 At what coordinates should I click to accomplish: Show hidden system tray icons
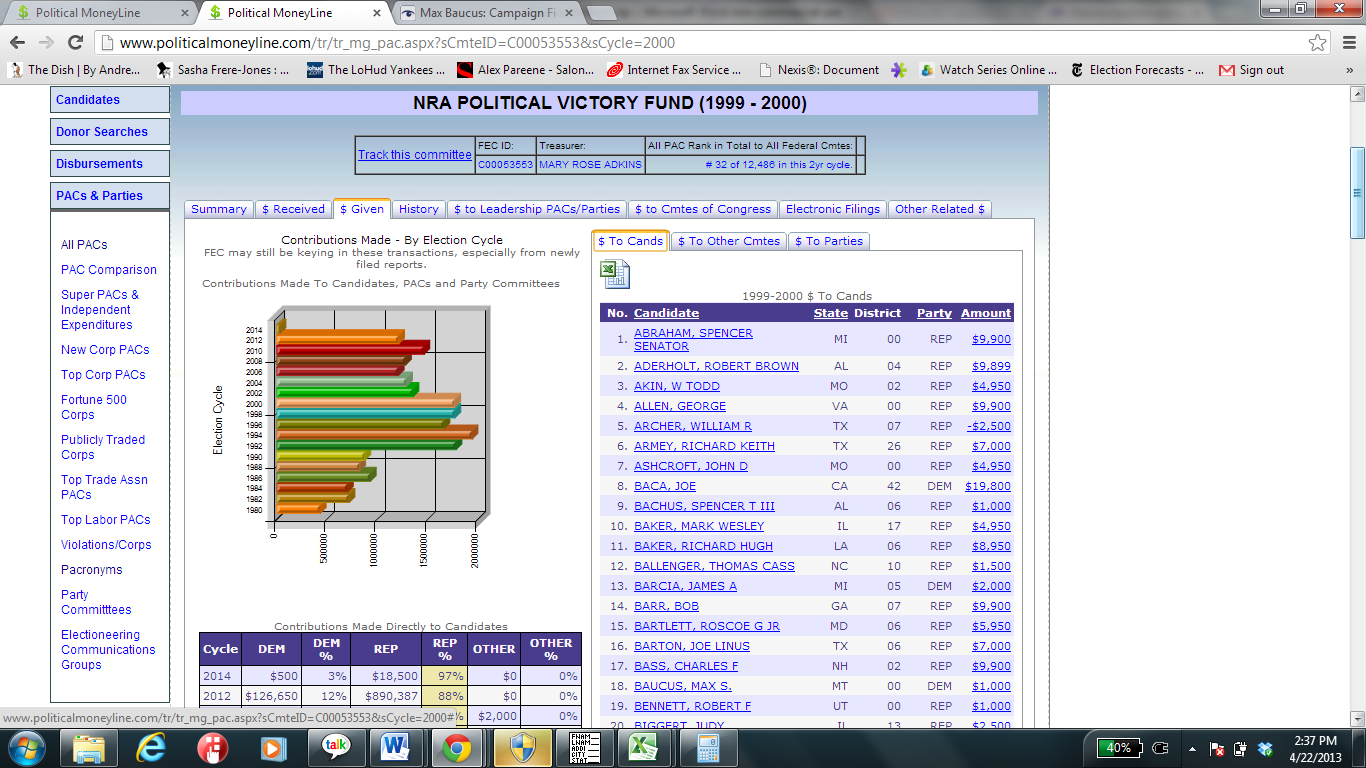pyautogui.click(x=1192, y=748)
